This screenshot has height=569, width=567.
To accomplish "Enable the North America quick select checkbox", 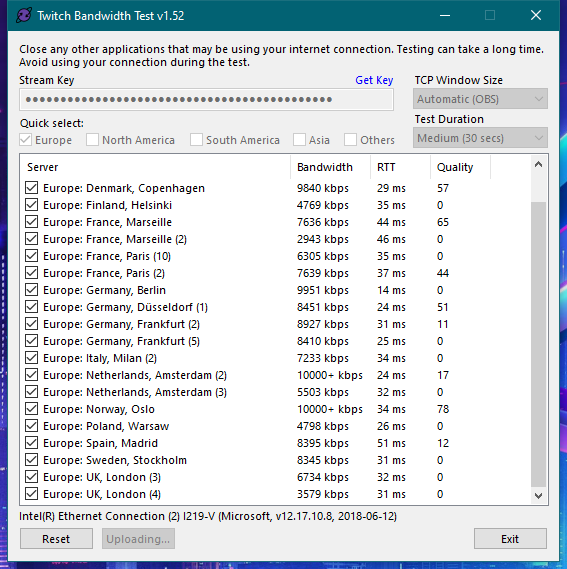I will 92,140.
